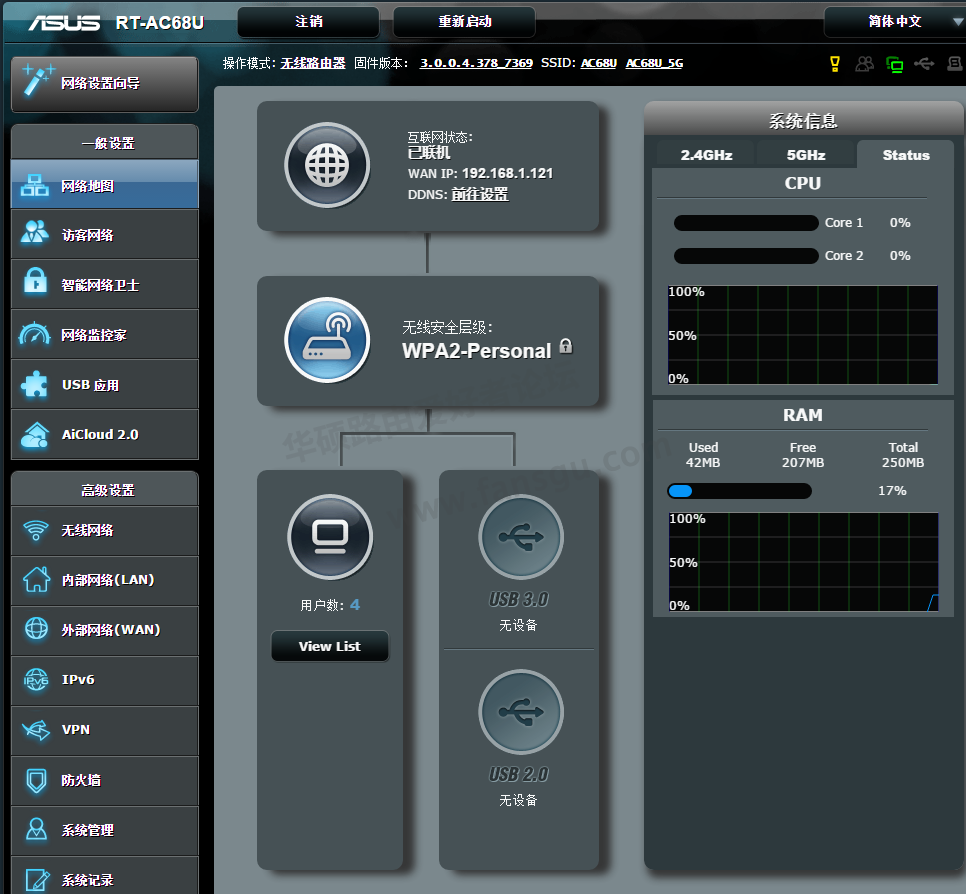966x894 pixels.
Task: Click the View List button
Action: pyautogui.click(x=330, y=646)
